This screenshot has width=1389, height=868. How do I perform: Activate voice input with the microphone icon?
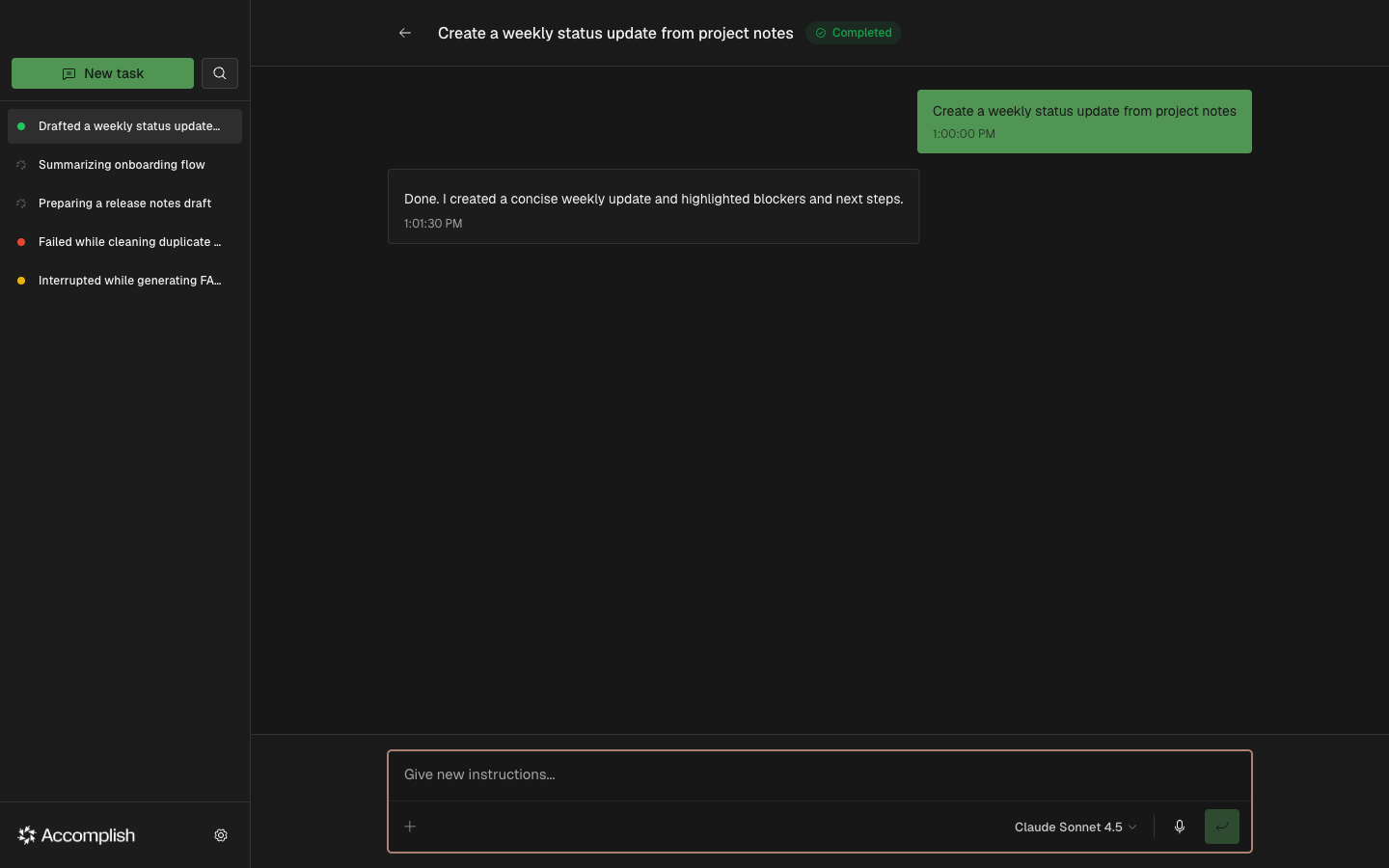1179,827
